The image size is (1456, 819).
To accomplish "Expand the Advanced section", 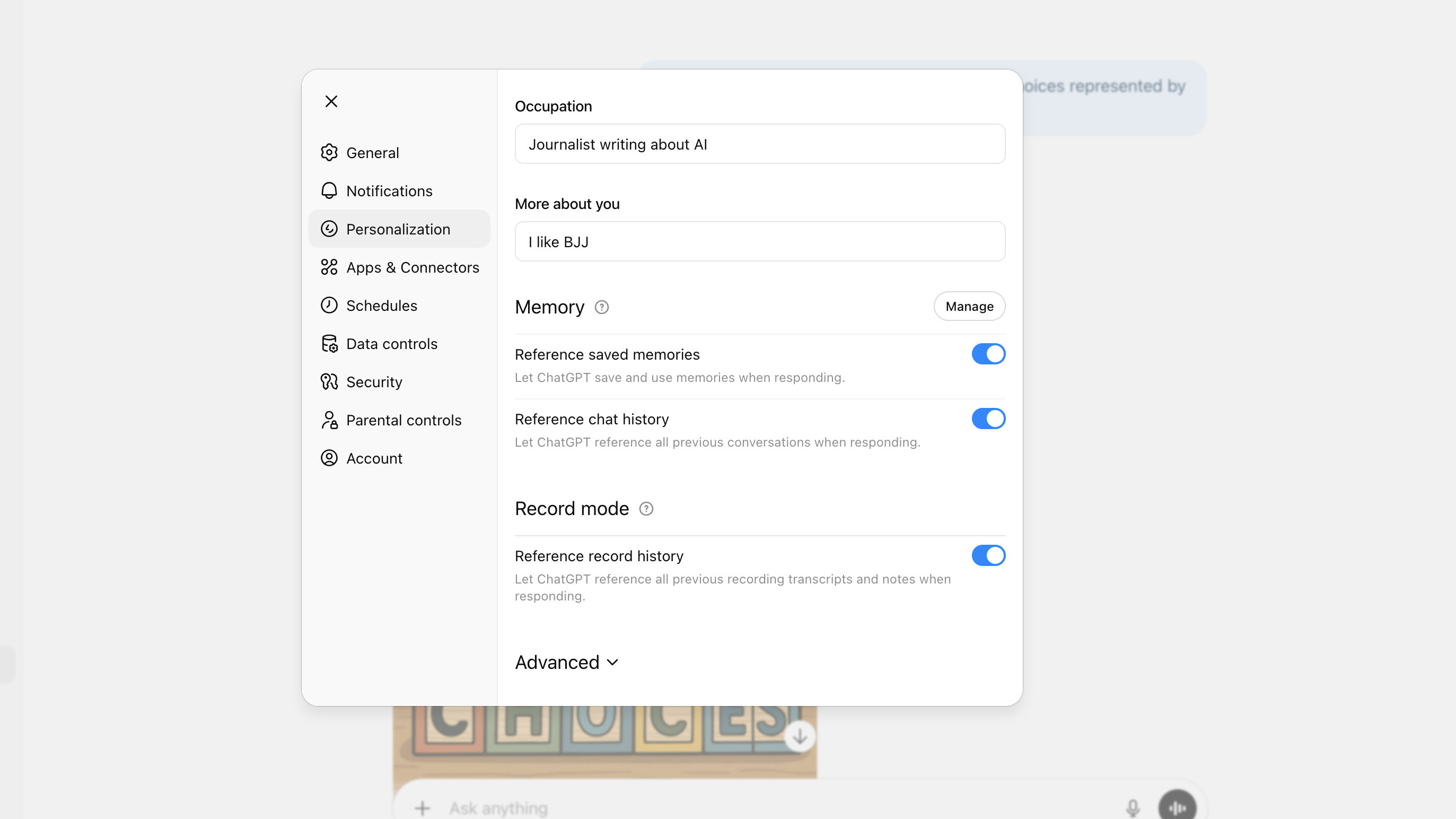I will [566, 663].
